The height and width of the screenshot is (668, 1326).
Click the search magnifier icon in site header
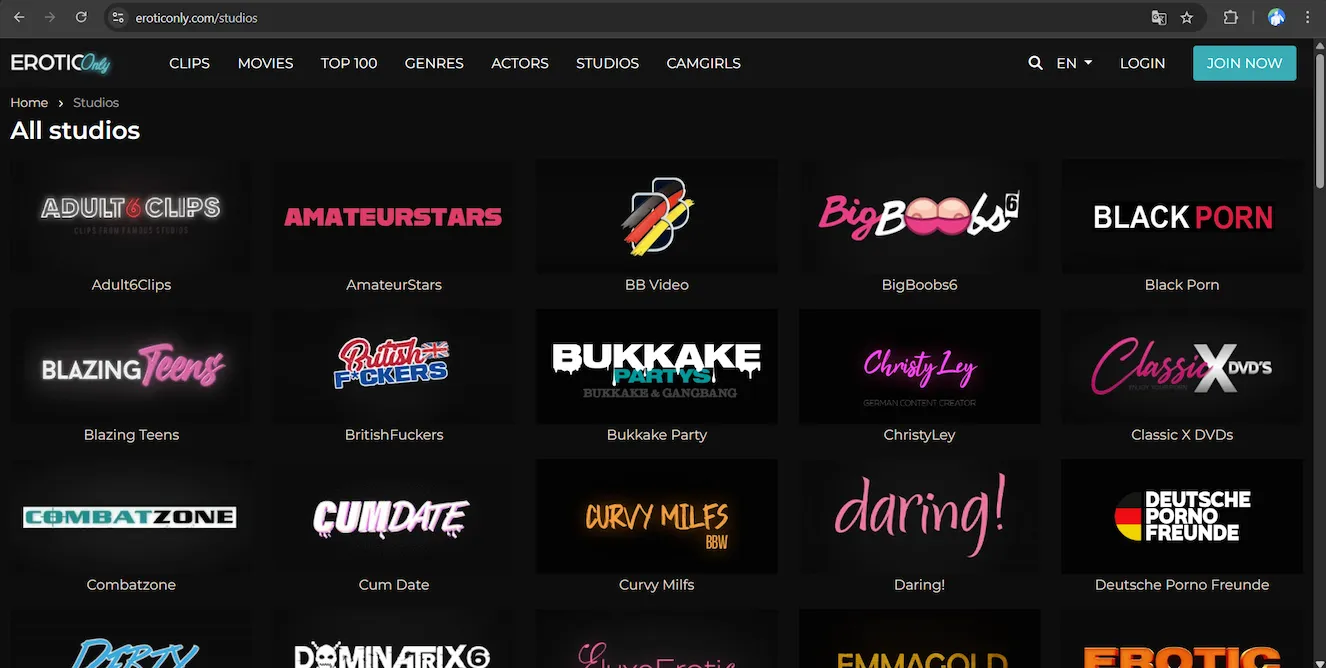tap(1035, 63)
